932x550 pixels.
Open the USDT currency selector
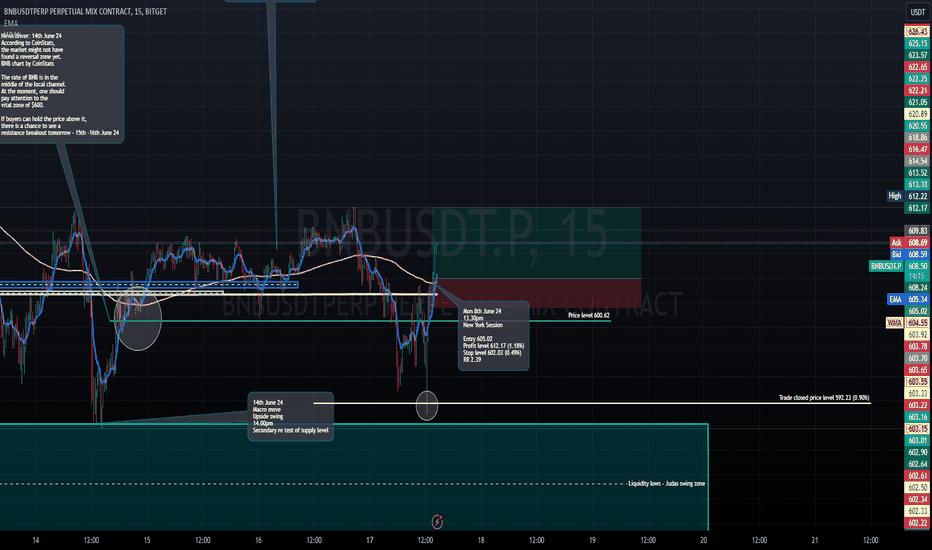click(x=918, y=12)
